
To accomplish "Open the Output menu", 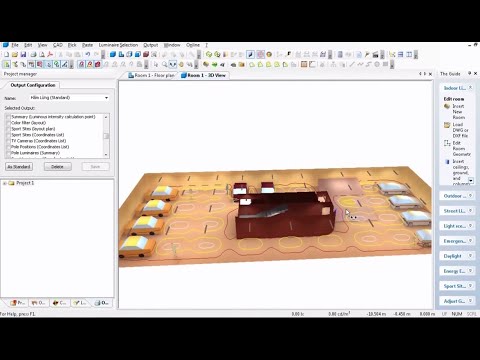I will tap(151, 45).
